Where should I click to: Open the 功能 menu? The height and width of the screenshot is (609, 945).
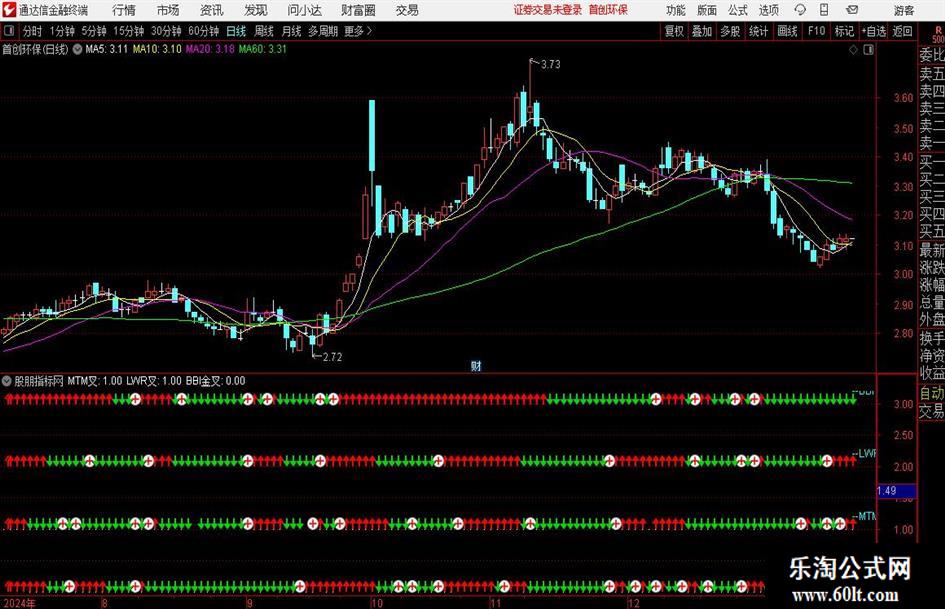(x=676, y=10)
